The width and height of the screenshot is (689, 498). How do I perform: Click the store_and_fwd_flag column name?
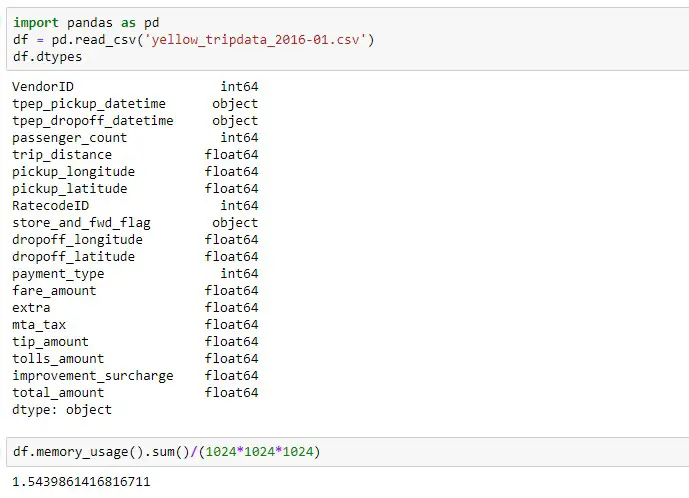81,223
